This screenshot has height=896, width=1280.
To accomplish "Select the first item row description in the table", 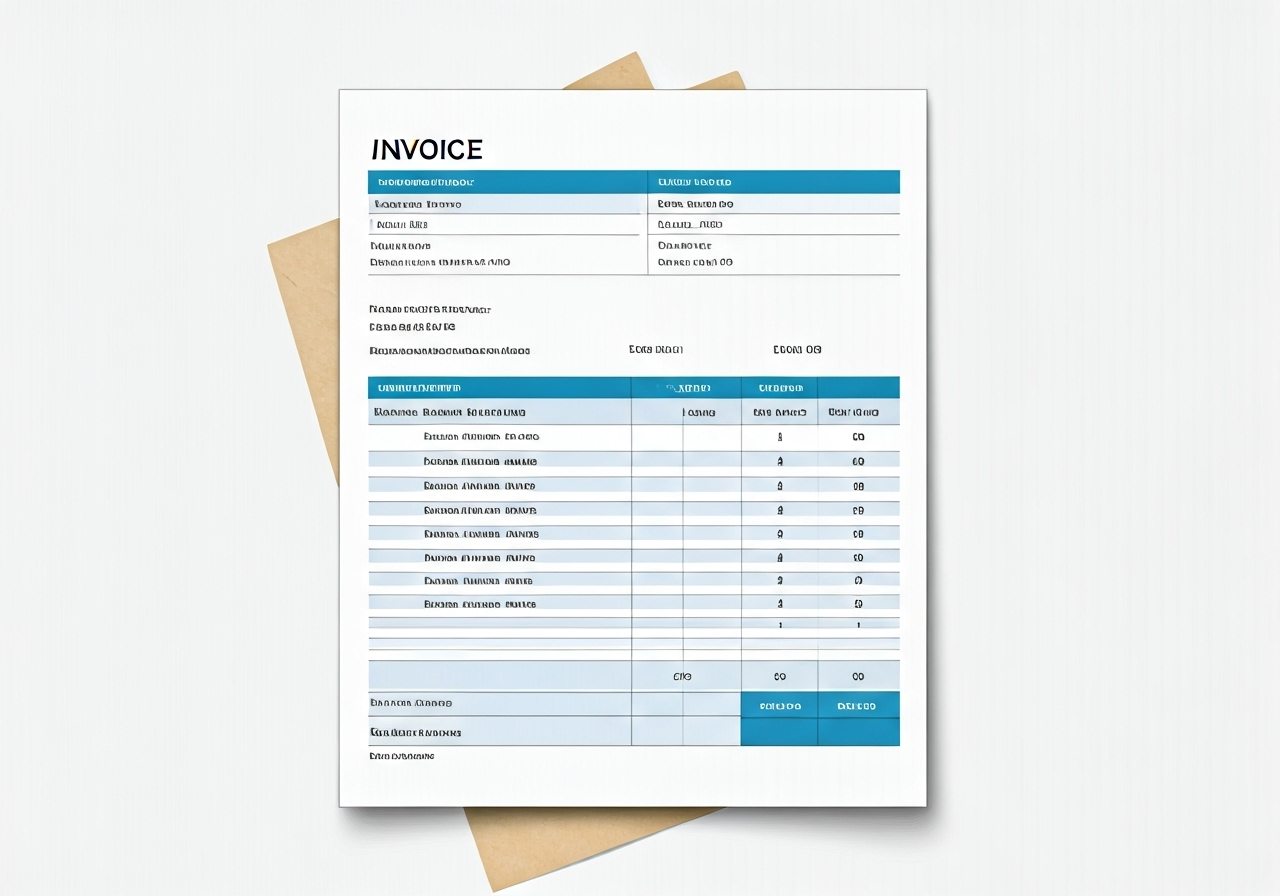I will click(481, 437).
